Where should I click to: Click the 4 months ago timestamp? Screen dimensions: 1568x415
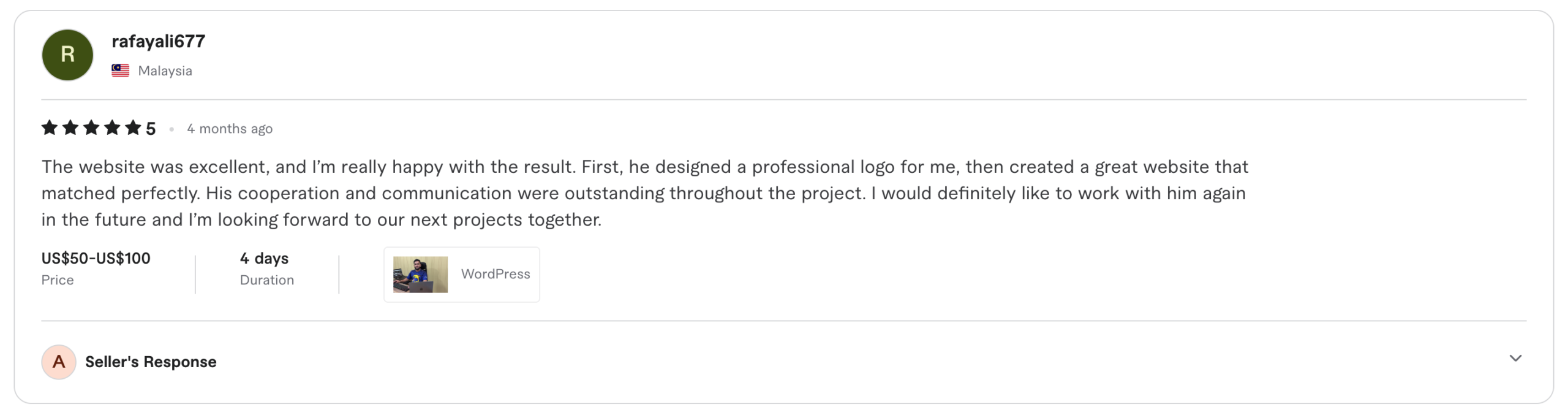230,129
